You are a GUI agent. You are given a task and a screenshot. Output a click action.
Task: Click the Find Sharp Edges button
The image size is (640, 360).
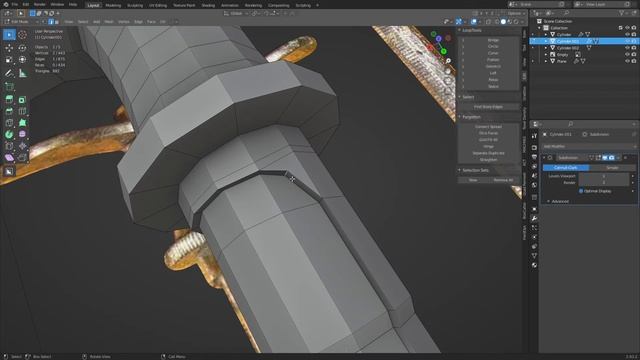pos(489,107)
